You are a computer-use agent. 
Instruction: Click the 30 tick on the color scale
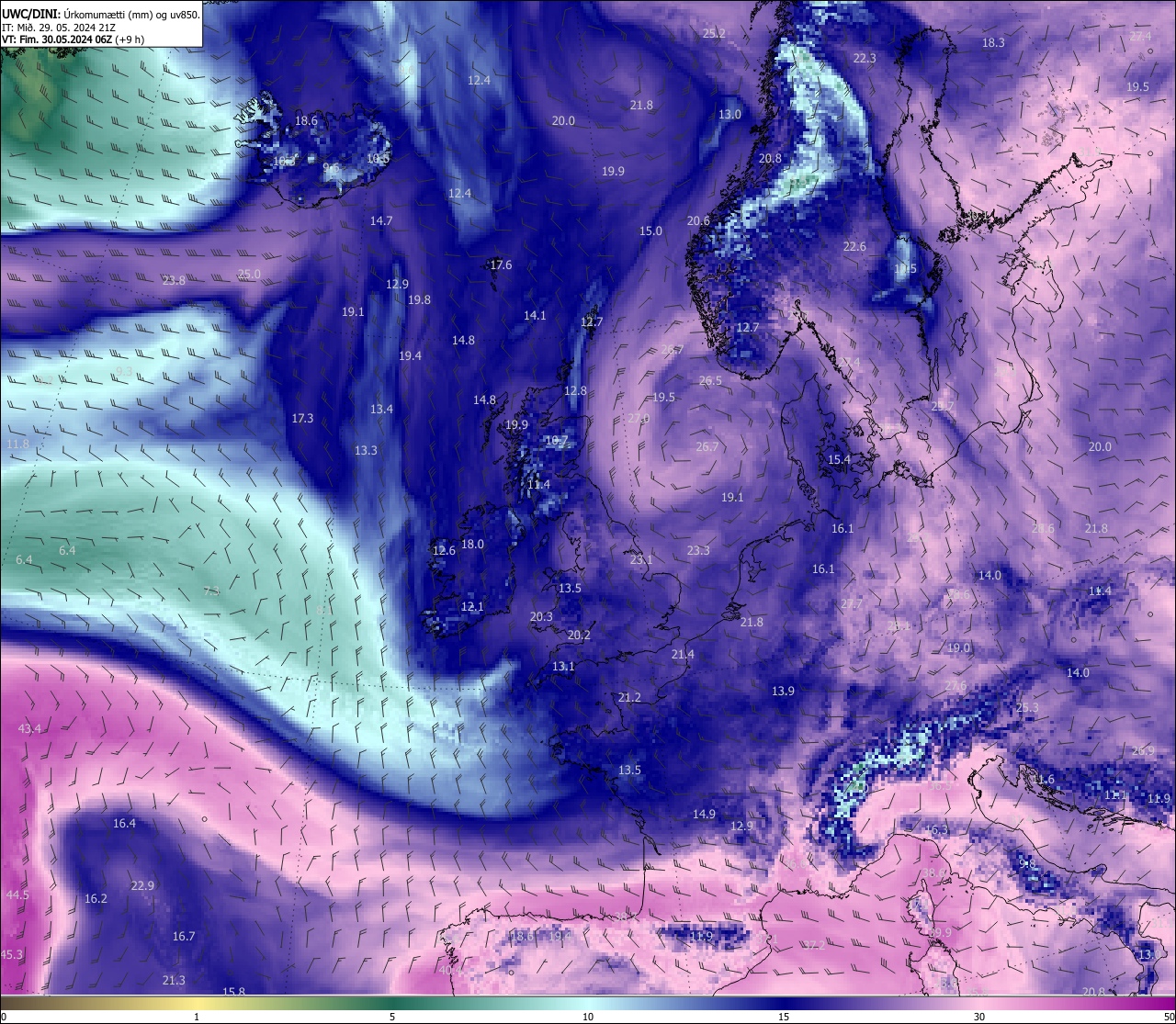coord(979,1017)
